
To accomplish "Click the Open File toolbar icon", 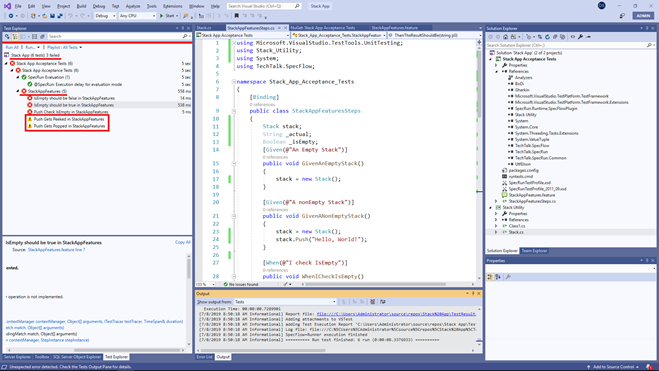I will [45, 16].
